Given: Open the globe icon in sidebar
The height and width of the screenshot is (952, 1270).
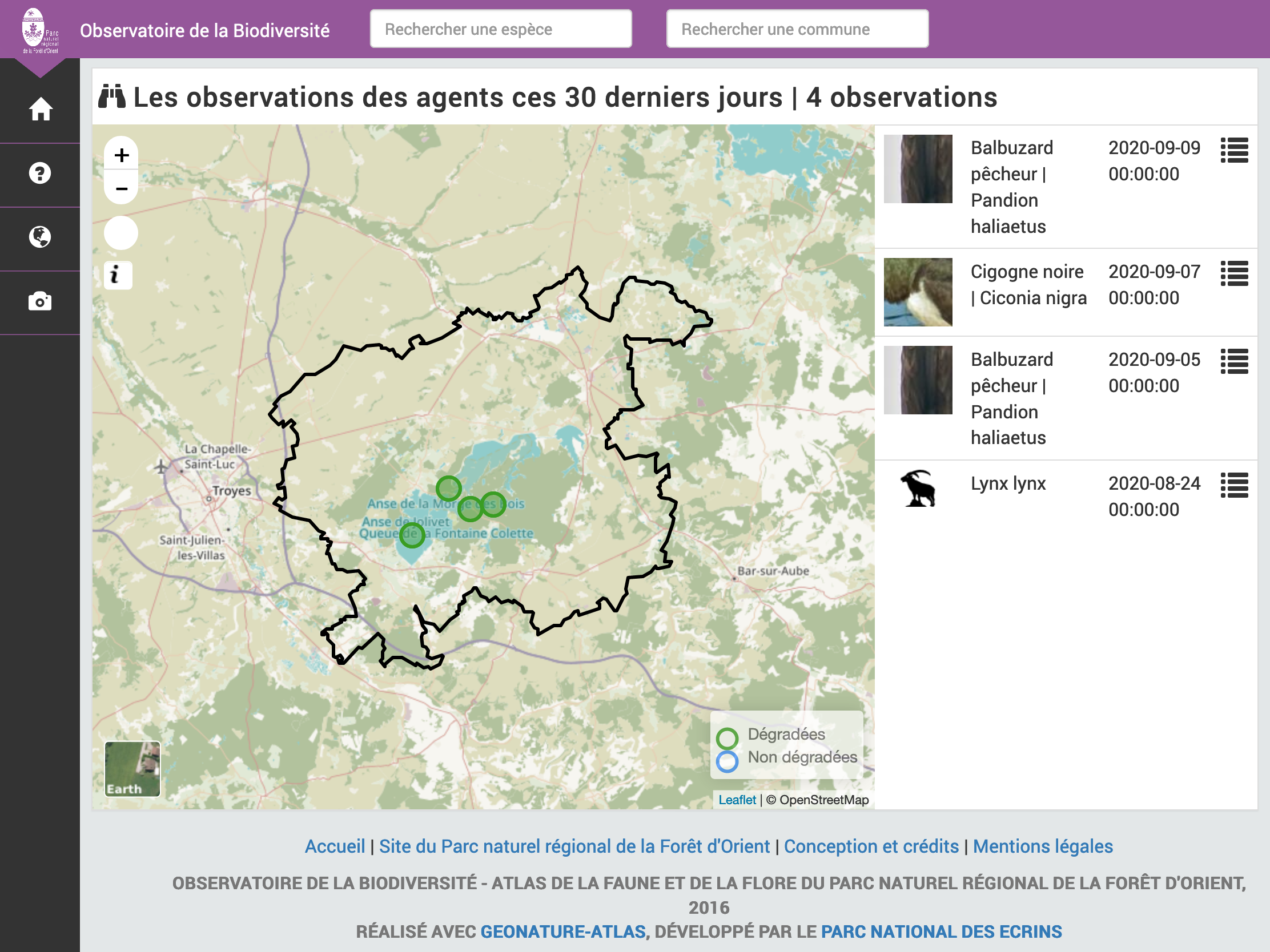Looking at the screenshot, I should pyautogui.click(x=39, y=236).
